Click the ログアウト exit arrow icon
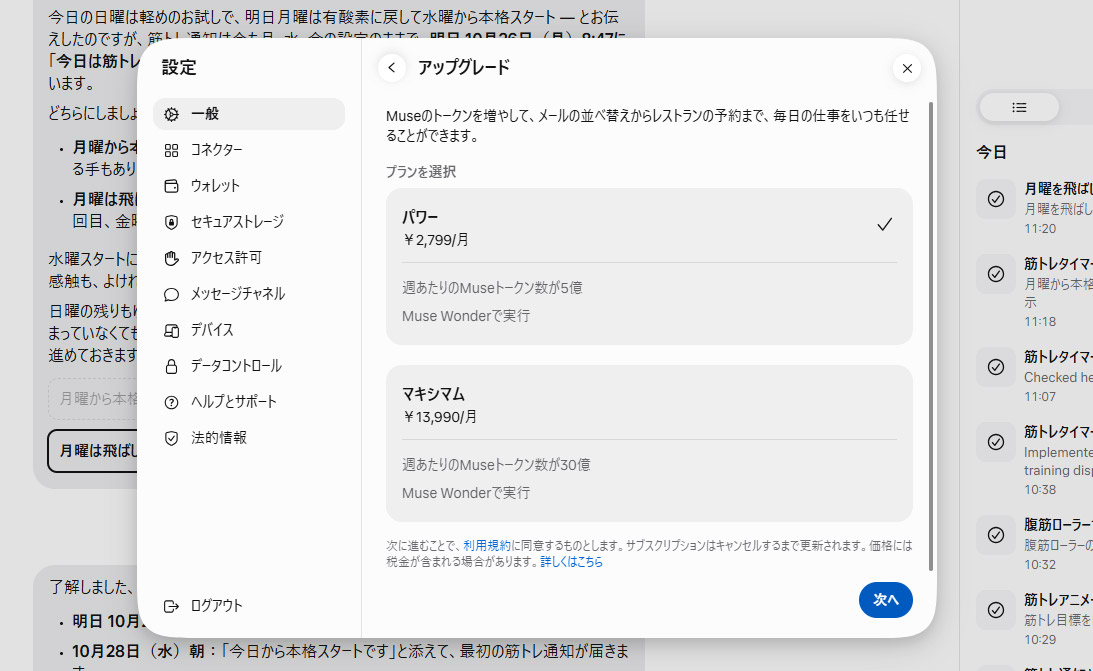Screen dimensions: 1093x671 pyautogui.click(x=171, y=606)
